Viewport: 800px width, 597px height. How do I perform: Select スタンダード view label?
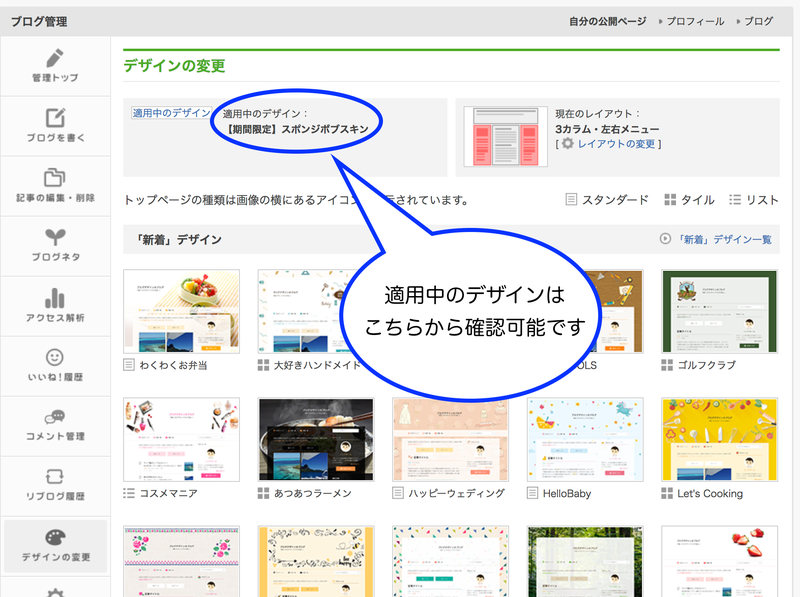(615, 200)
